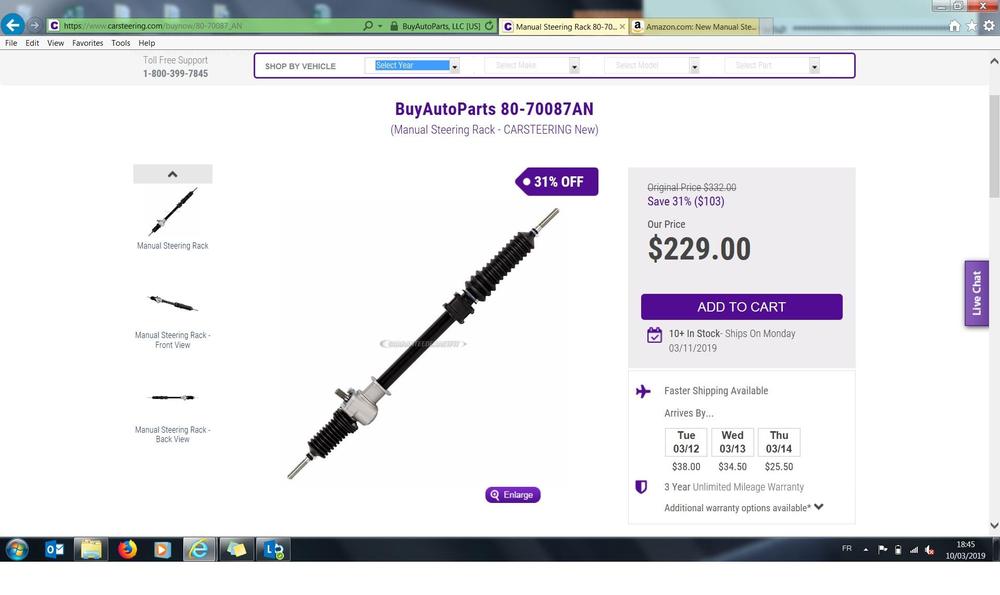Viewport: 1000px width, 595px height.
Task: Open the browser home icon
Action: [x=954, y=26]
